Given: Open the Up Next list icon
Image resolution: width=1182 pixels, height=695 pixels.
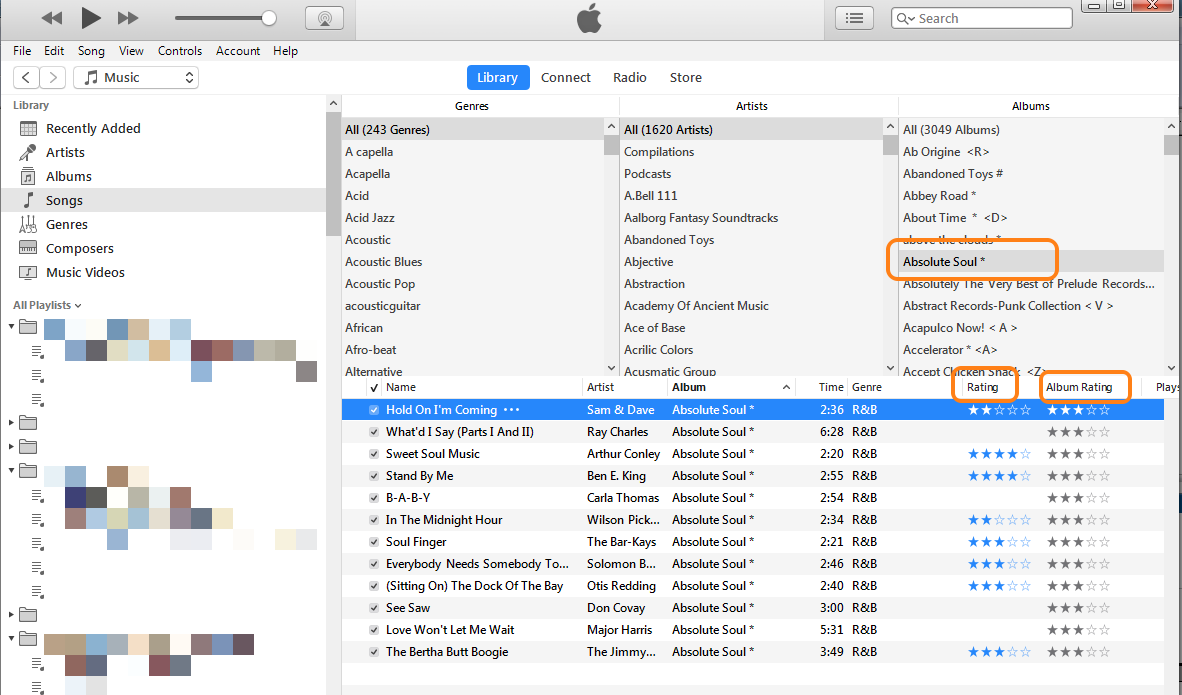Looking at the screenshot, I should click(x=854, y=18).
